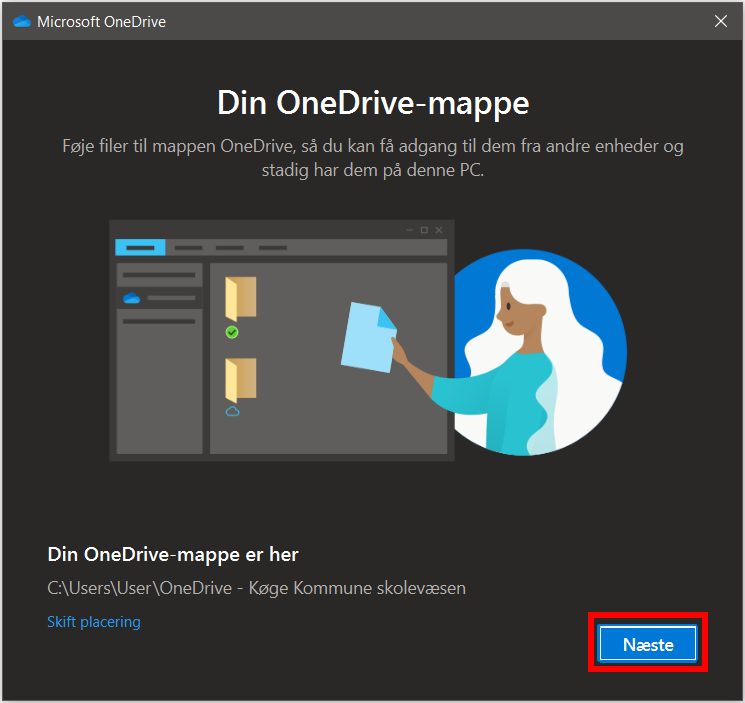Viewport: 745px width, 703px height.
Task: Select the lower folder in the illustration
Action: click(x=240, y=380)
